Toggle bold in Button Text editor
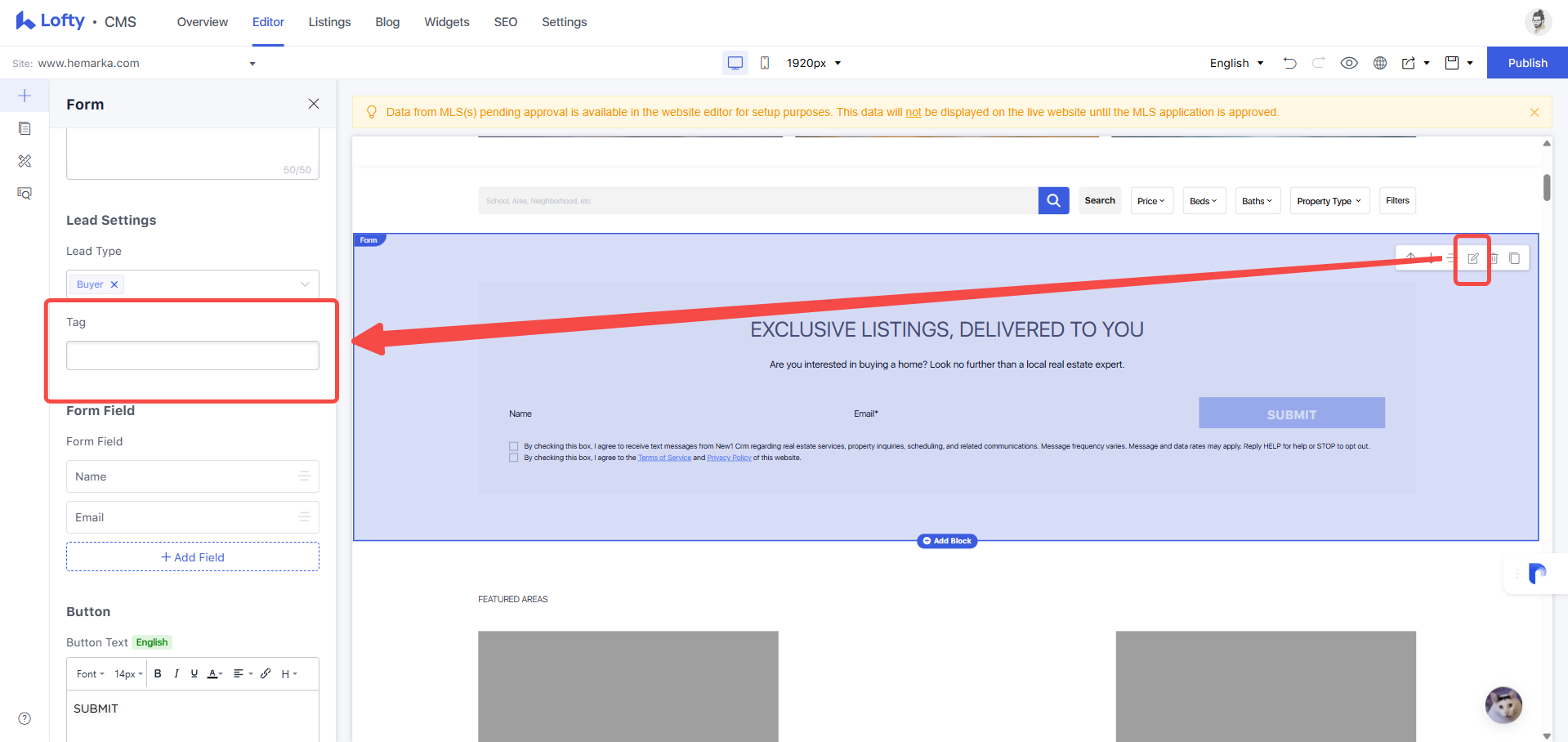The image size is (1568, 742). [x=158, y=673]
